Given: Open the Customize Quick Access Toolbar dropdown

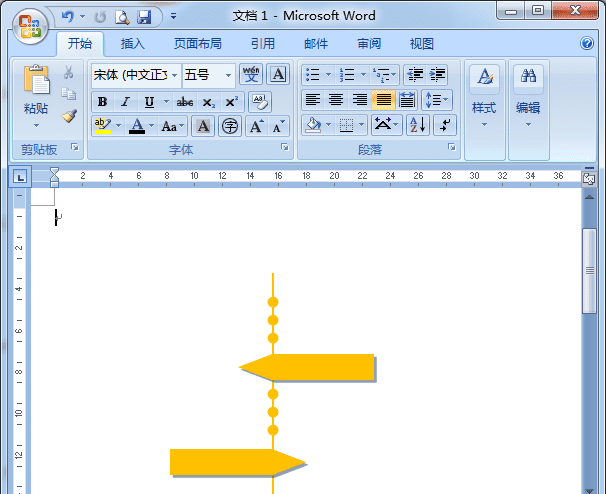Looking at the screenshot, I should (x=174, y=16).
